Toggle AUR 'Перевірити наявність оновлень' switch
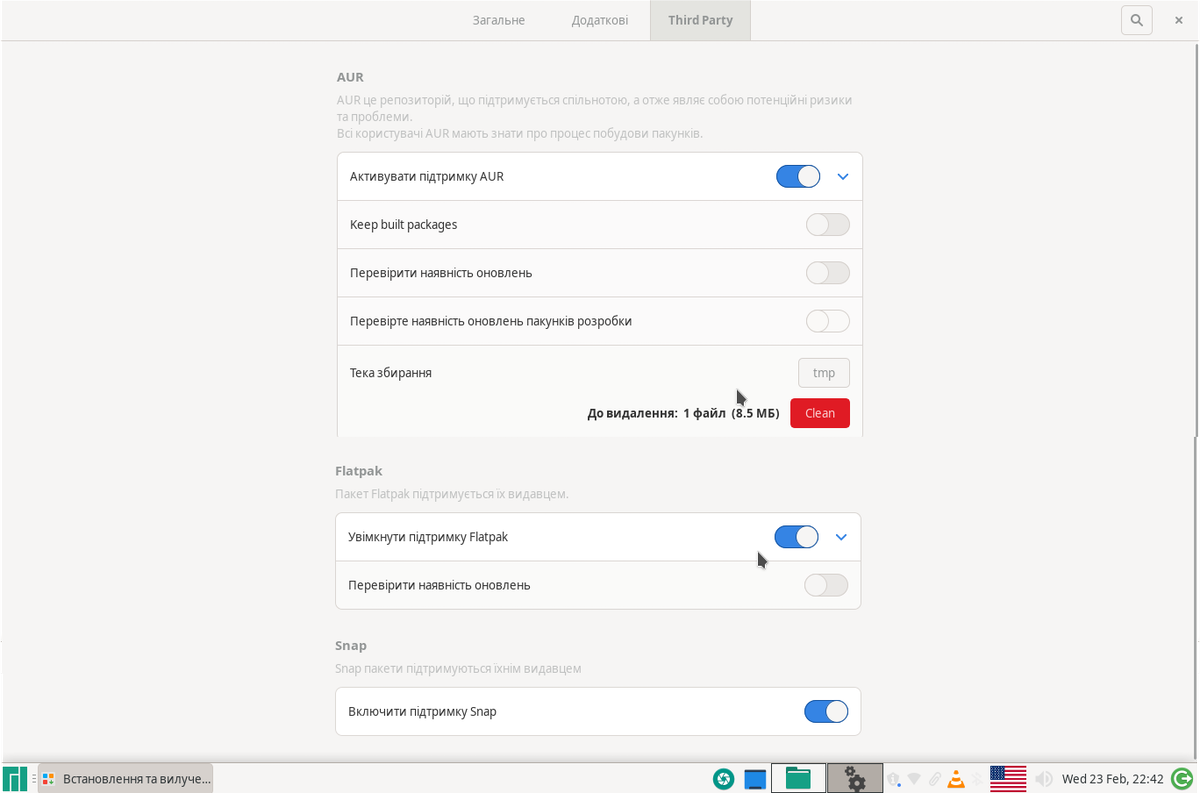The width and height of the screenshot is (1200, 793). [x=828, y=273]
